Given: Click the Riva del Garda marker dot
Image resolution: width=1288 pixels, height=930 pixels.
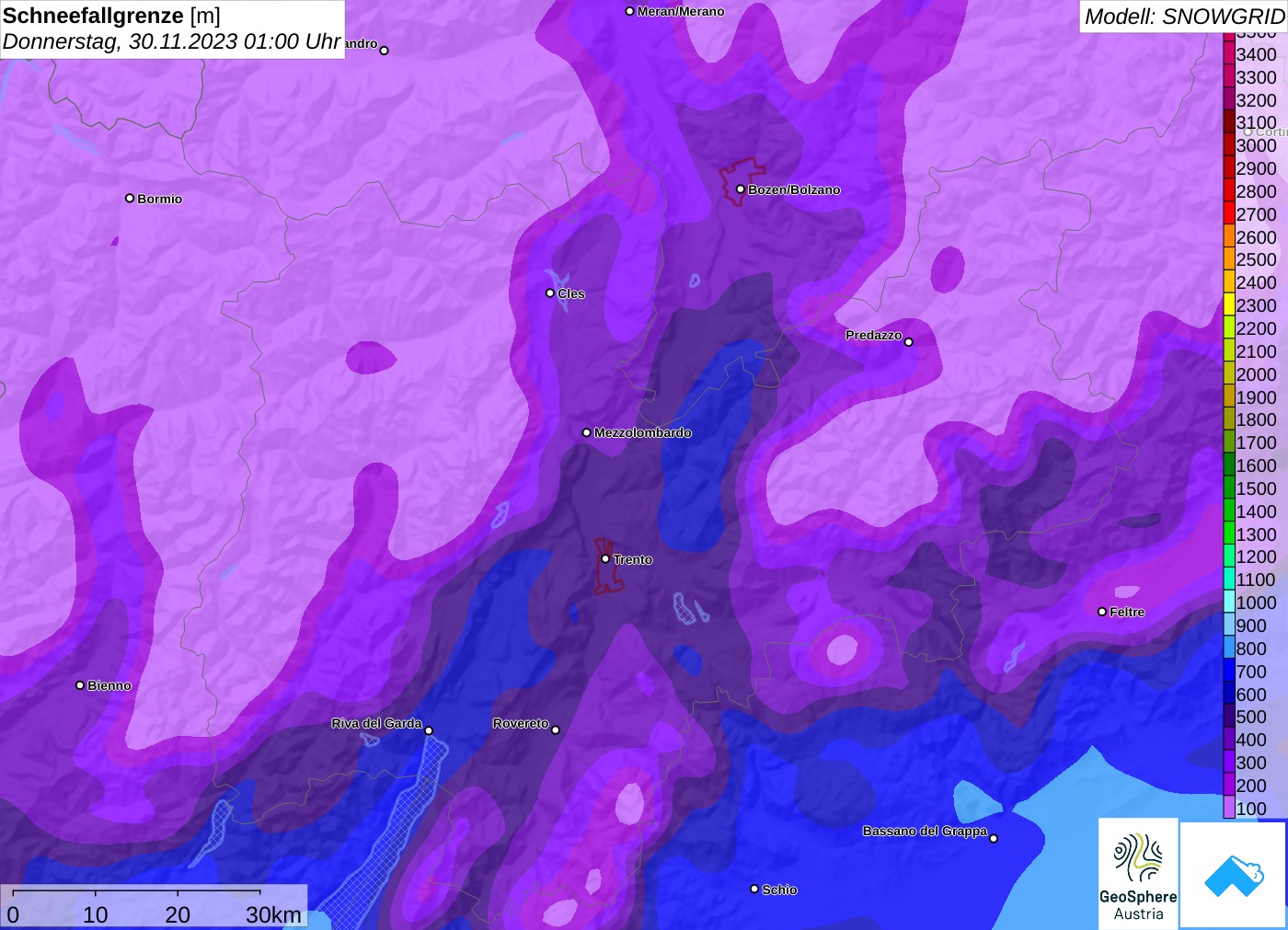Looking at the screenshot, I should click(x=429, y=731).
